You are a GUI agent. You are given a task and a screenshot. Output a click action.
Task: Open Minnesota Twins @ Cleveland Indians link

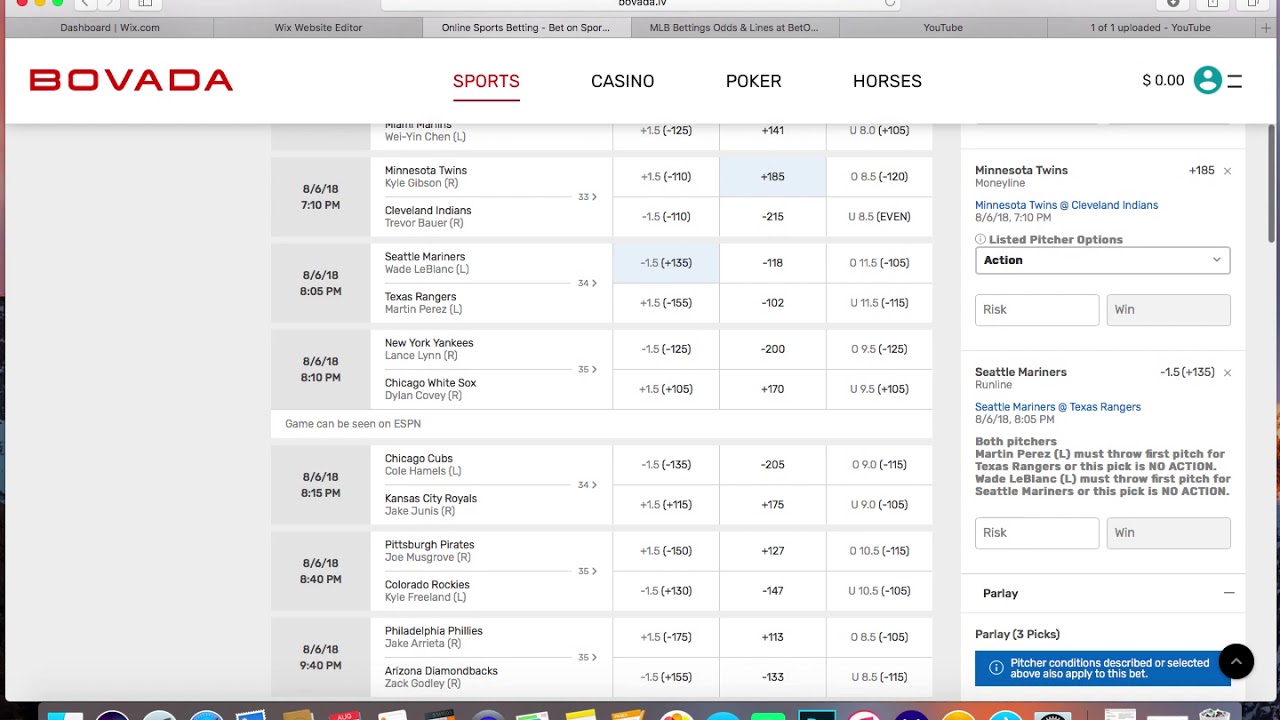pos(1066,205)
